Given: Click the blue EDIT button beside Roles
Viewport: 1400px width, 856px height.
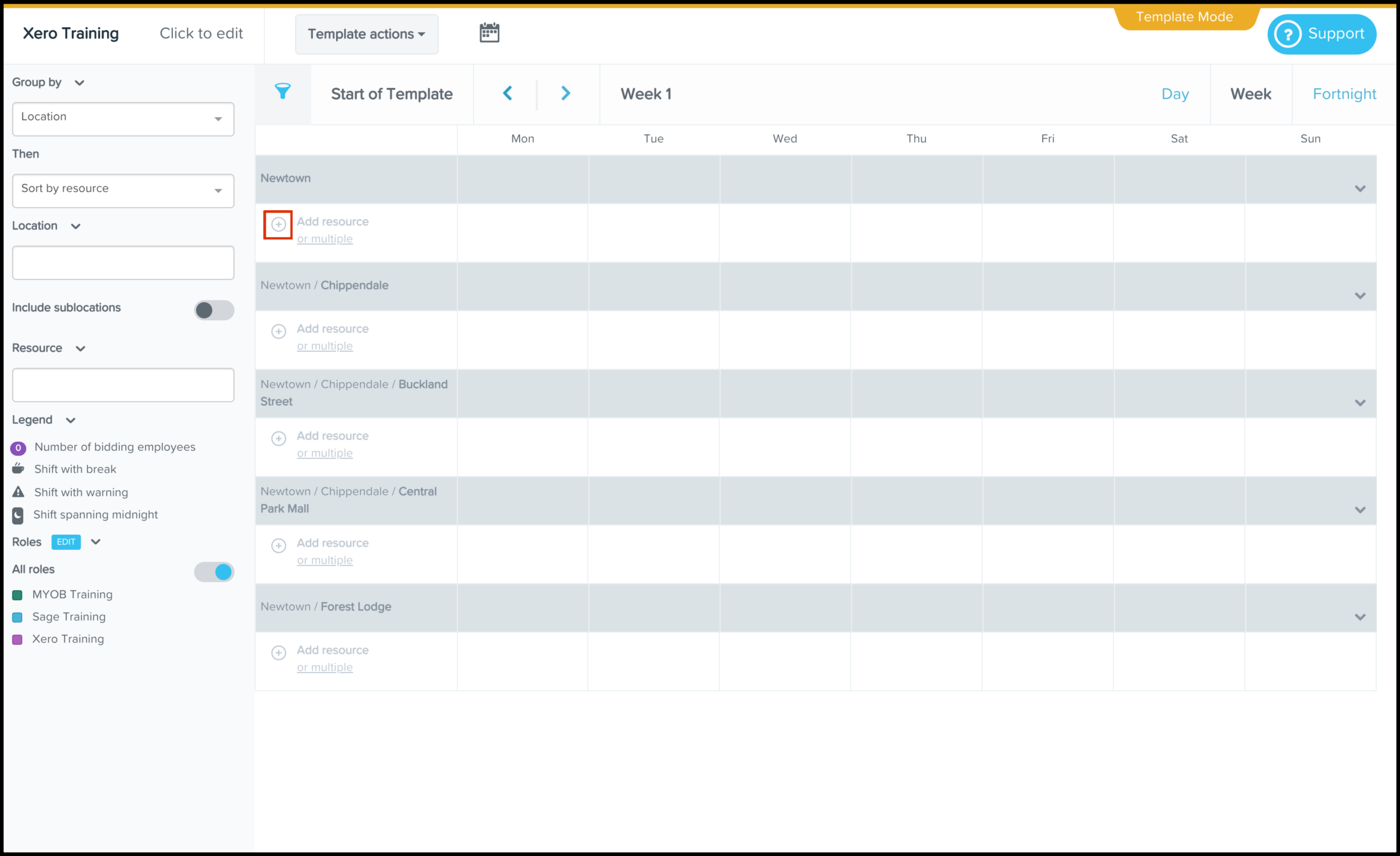Looking at the screenshot, I should (x=66, y=542).
